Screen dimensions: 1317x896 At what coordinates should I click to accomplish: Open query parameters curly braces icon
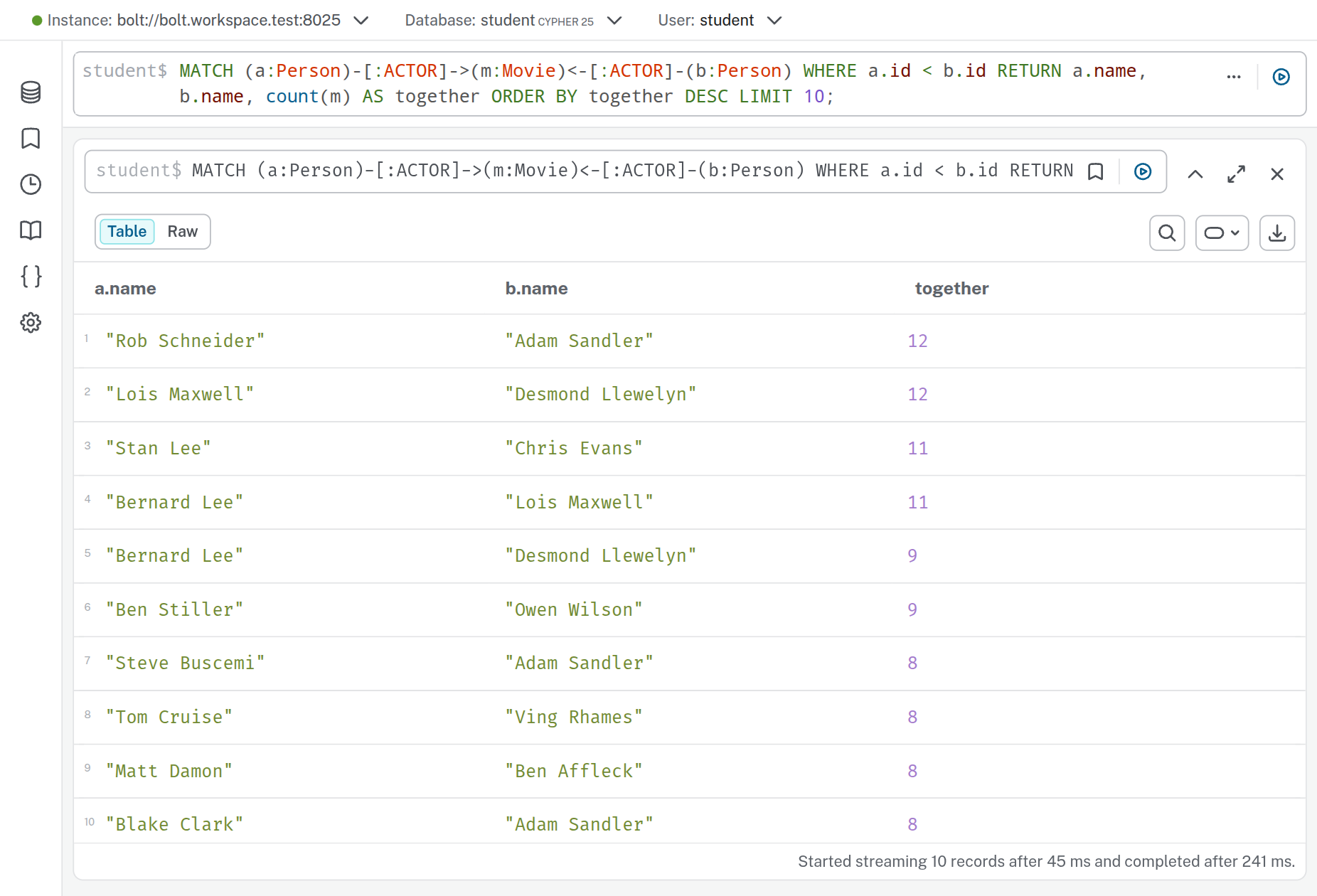click(x=31, y=277)
